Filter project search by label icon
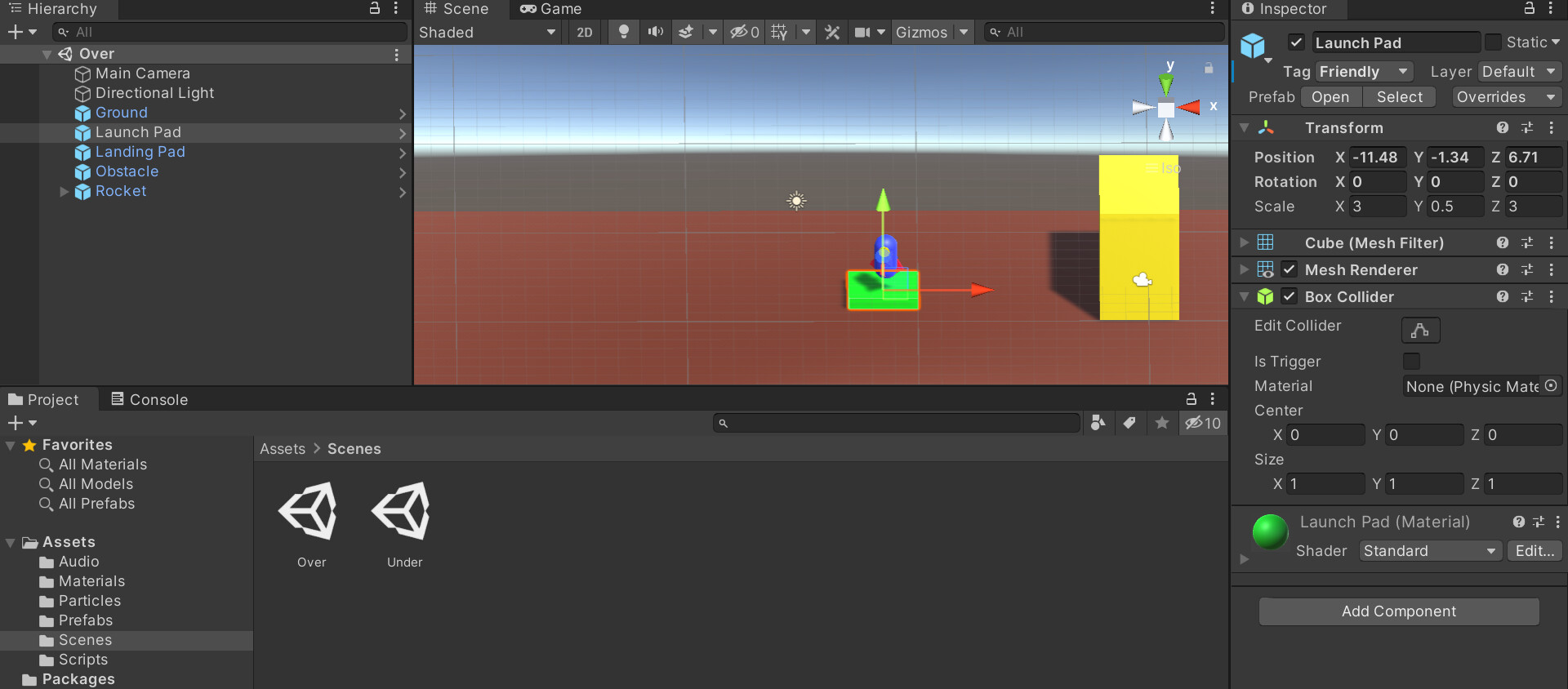The width and height of the screenshot is (1568, 689). (x=1129, y=423)
